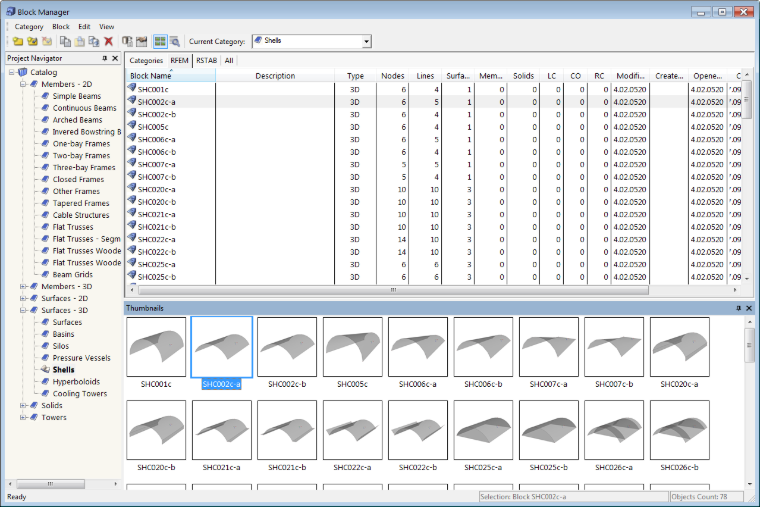Select Cable Structures category

pos(80,215)
